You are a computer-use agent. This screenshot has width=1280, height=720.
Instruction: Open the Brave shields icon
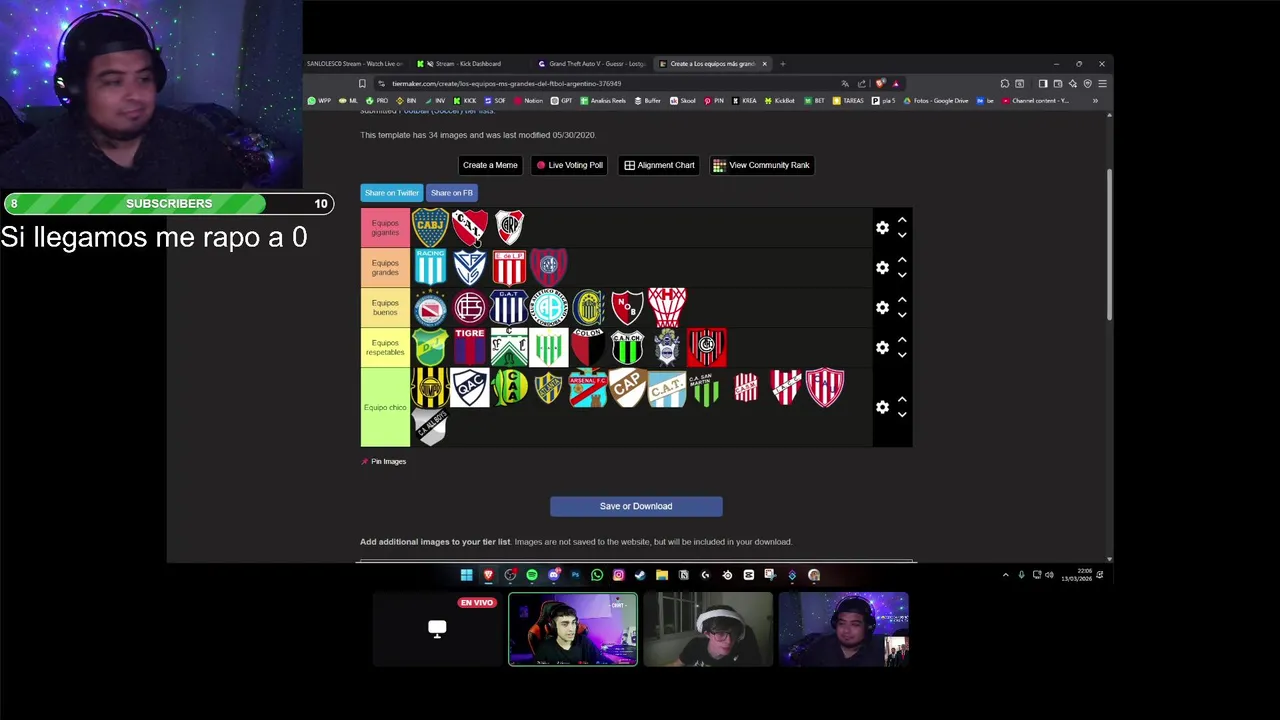pyautogui.click(x=880, y=84)
